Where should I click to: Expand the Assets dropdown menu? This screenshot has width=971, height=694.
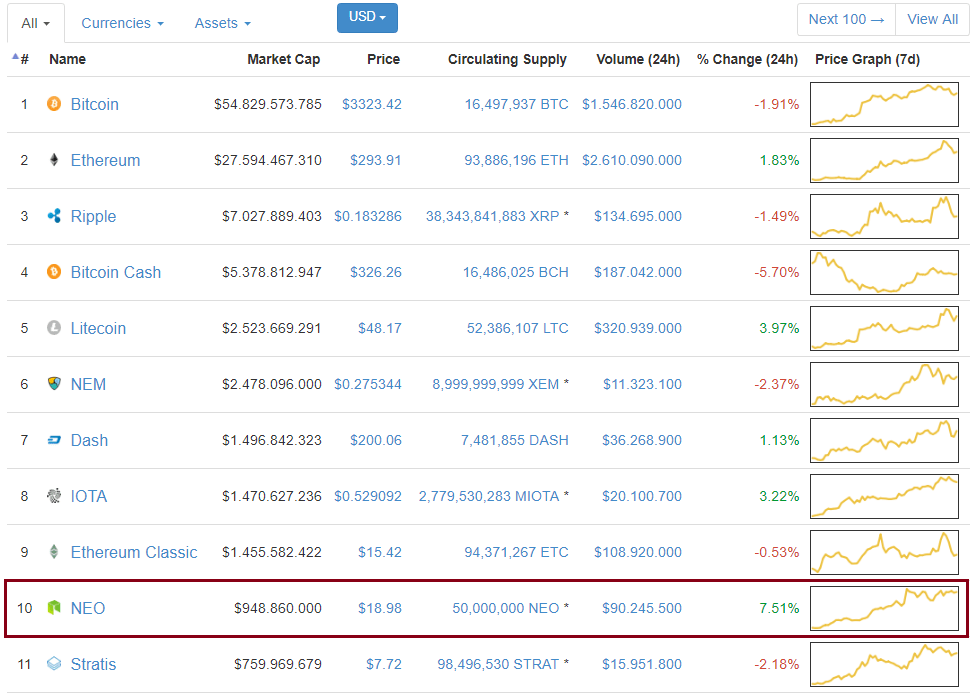point(222,23)
